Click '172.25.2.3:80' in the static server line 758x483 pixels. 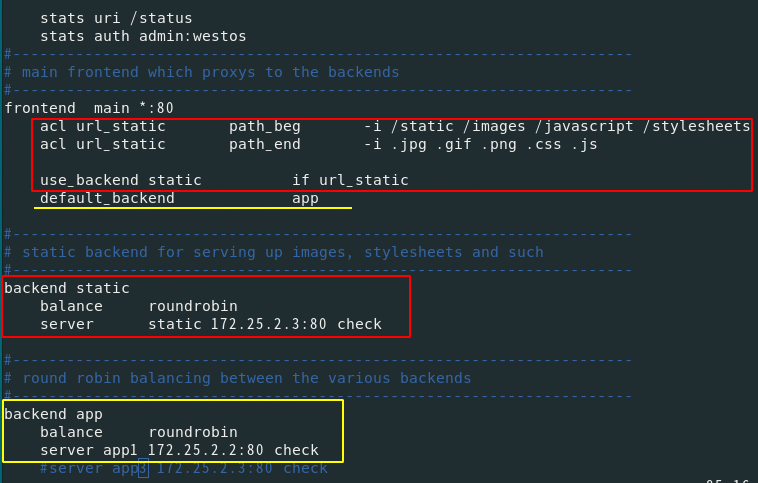click(x=269, y=324)
